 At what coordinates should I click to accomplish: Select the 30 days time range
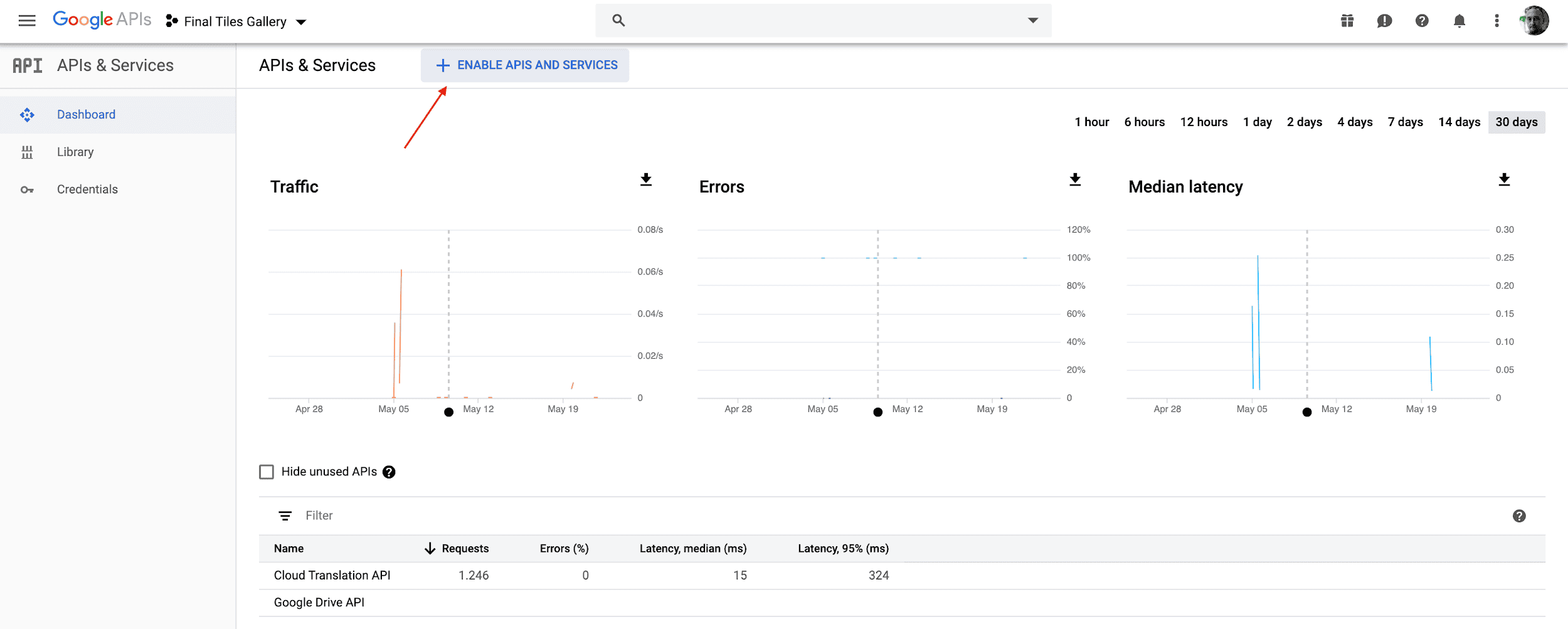tap(1517, 122)
